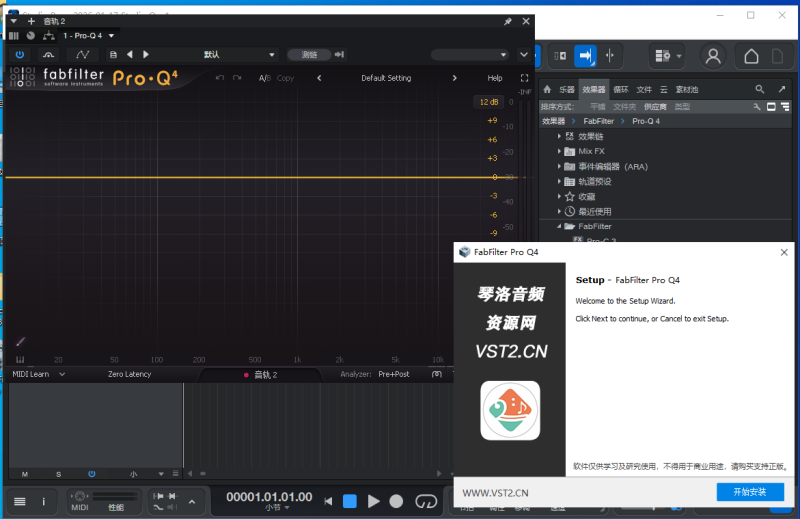
Task: Open the hamburger menu icon in the transport bar
Action: pyautogui.click(x=20, y=502)
